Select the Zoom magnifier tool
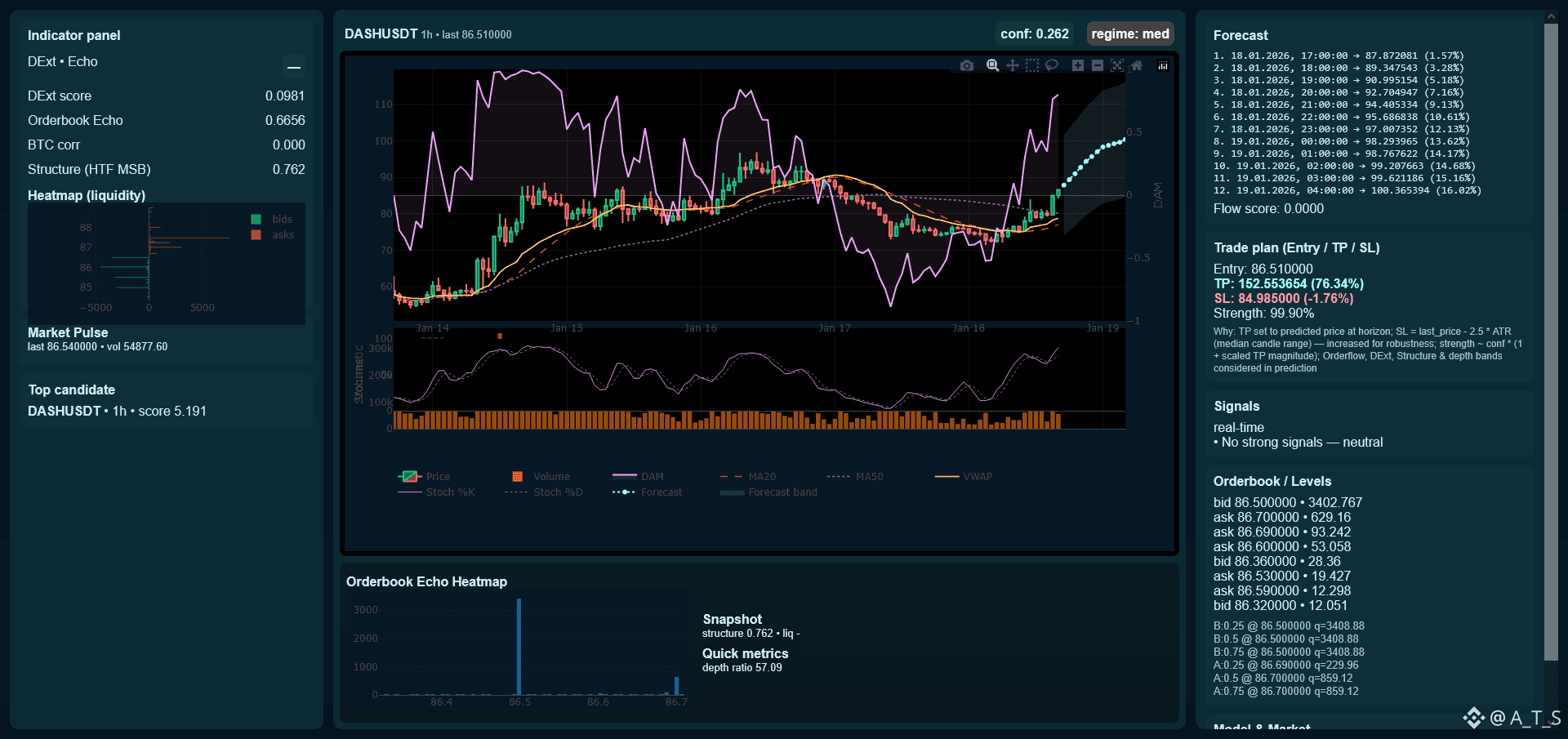 point(992,65)
